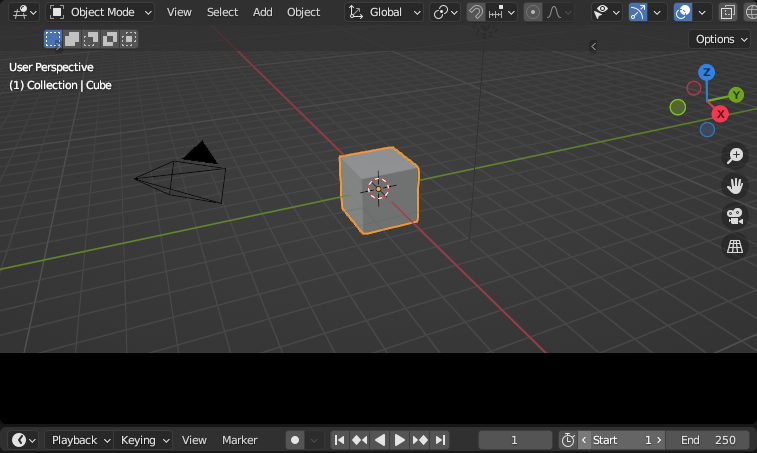Expand the sidebar using the arrow
This screenshot has width=757, height=453.
coord(593,46)
